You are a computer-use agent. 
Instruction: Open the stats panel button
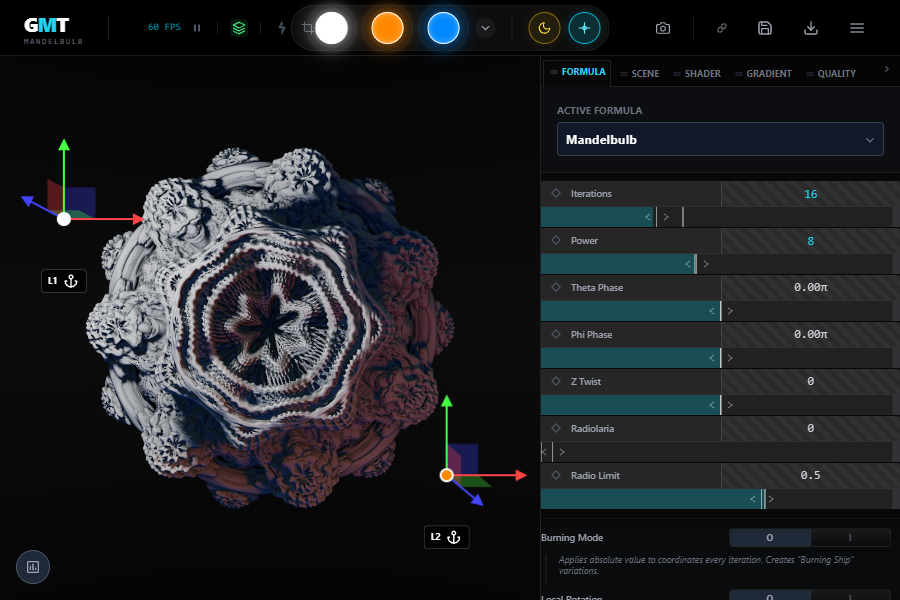(33, 567)
